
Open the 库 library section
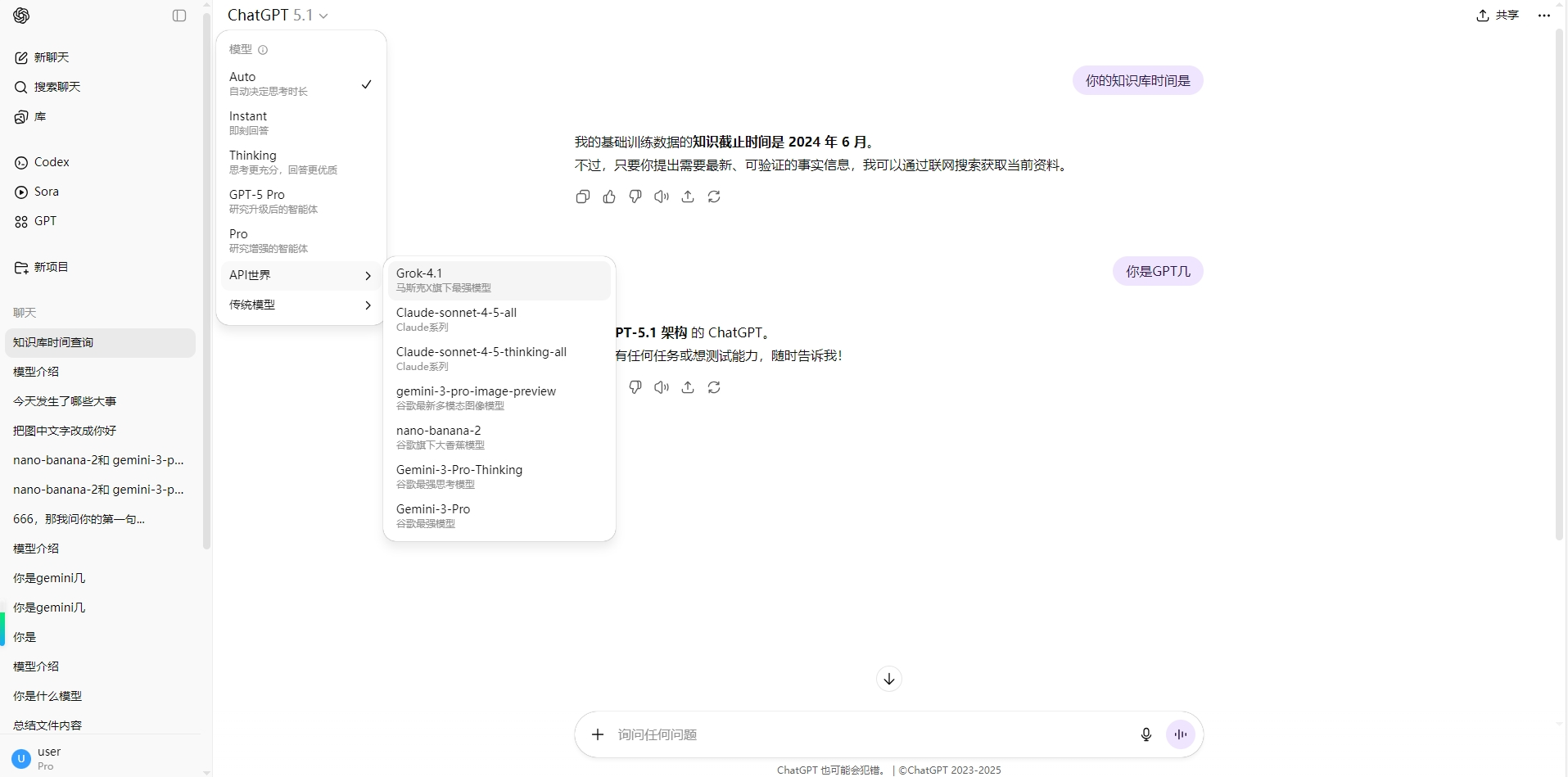pos(38,116)
